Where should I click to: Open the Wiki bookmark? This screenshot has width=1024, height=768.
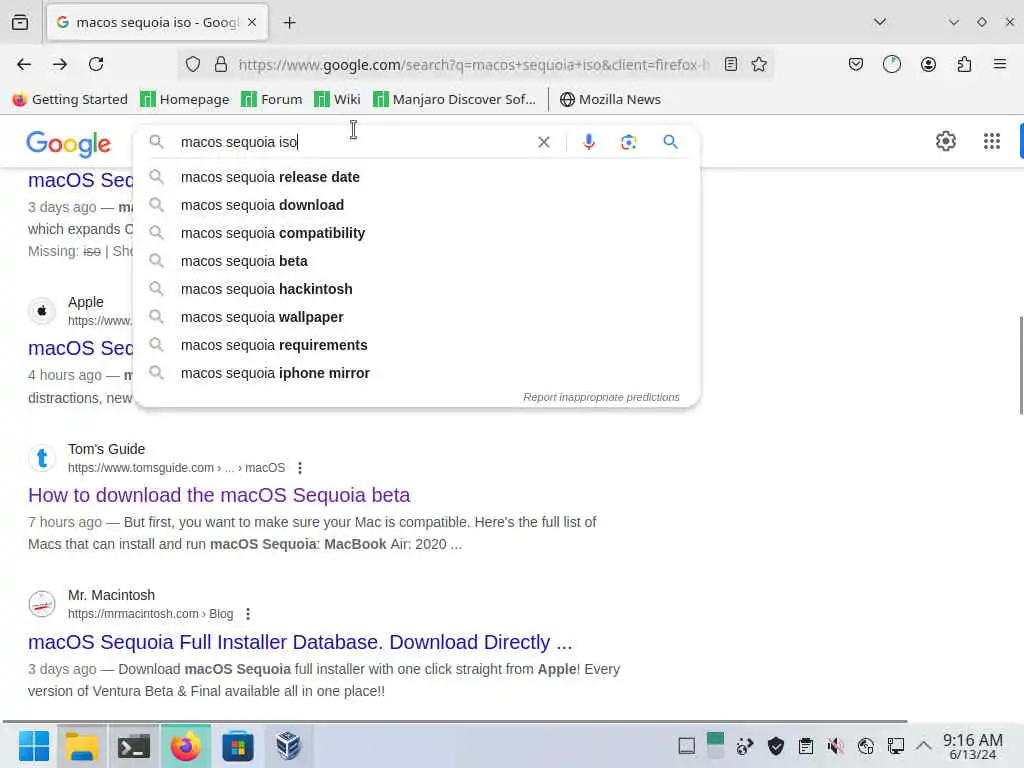pyautogui.click(x=337, y=99)
